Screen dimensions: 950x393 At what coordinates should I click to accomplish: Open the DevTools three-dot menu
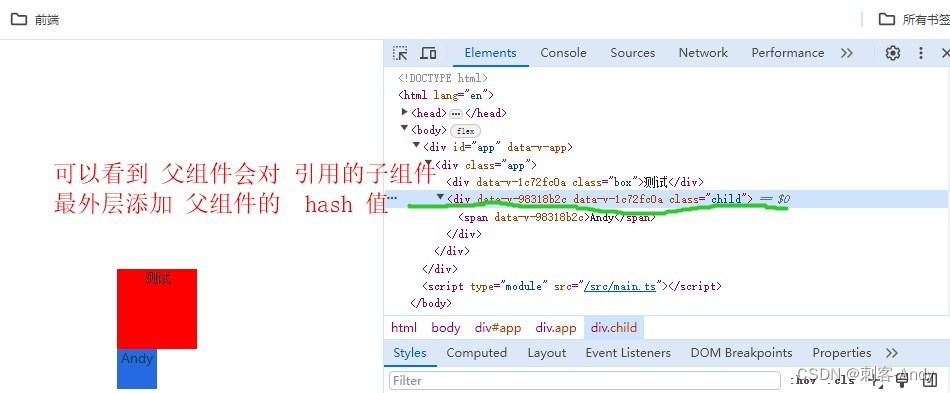[x=921, y=53]
